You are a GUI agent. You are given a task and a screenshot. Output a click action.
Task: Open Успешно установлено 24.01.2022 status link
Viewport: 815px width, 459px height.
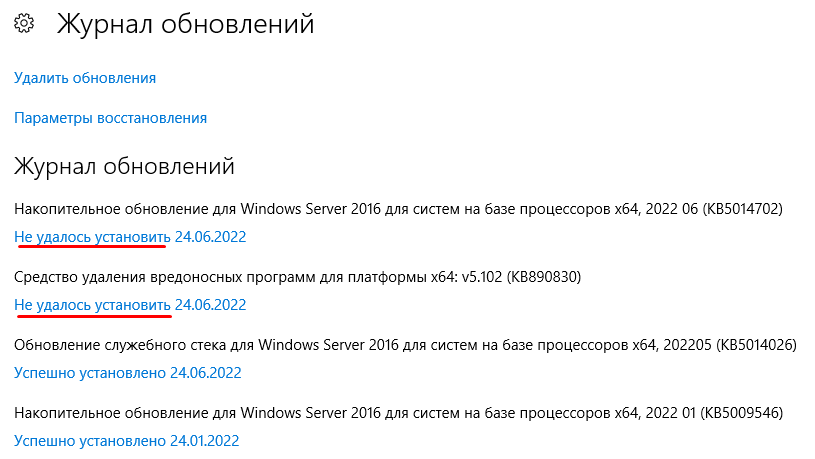click(128, 440)
